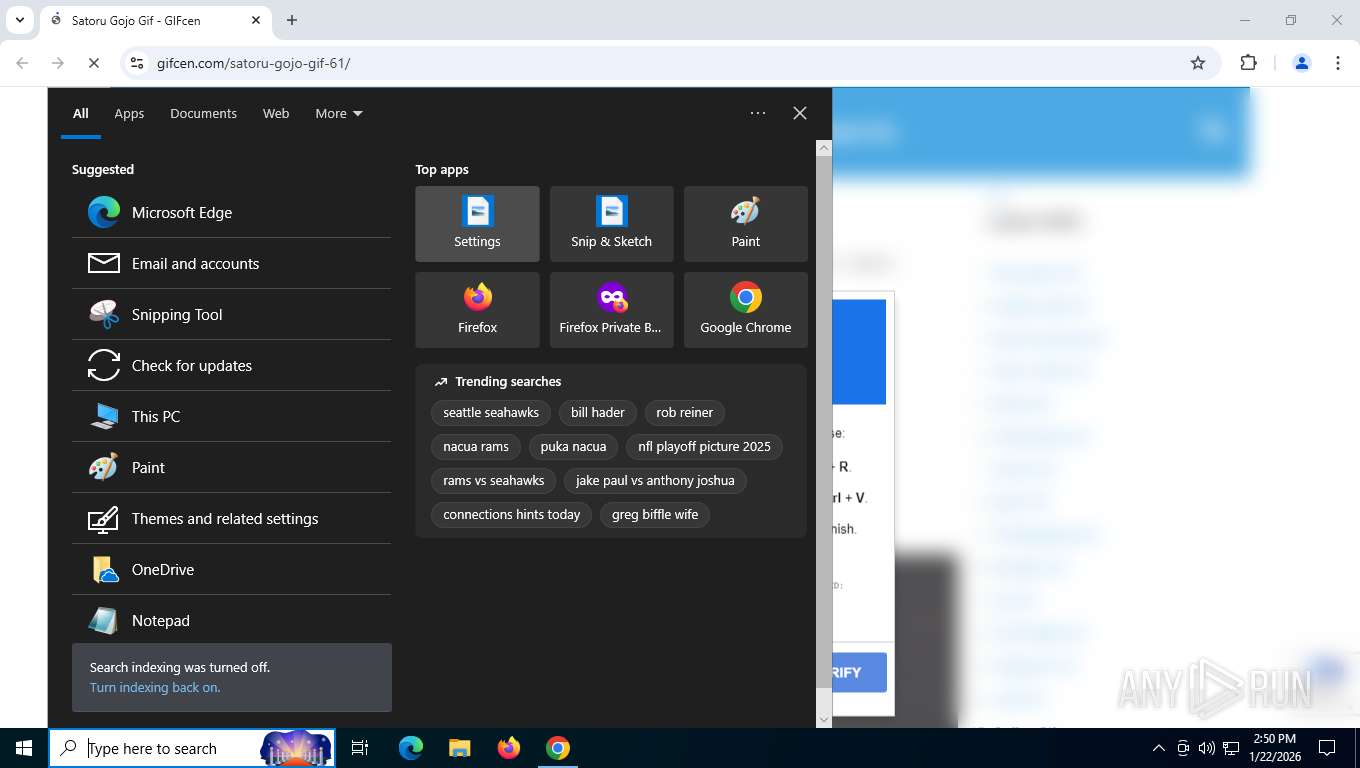Open Paint tile in Top apps
The height and width of the screenshot is (768, 1360).
[x=745, y=224]
